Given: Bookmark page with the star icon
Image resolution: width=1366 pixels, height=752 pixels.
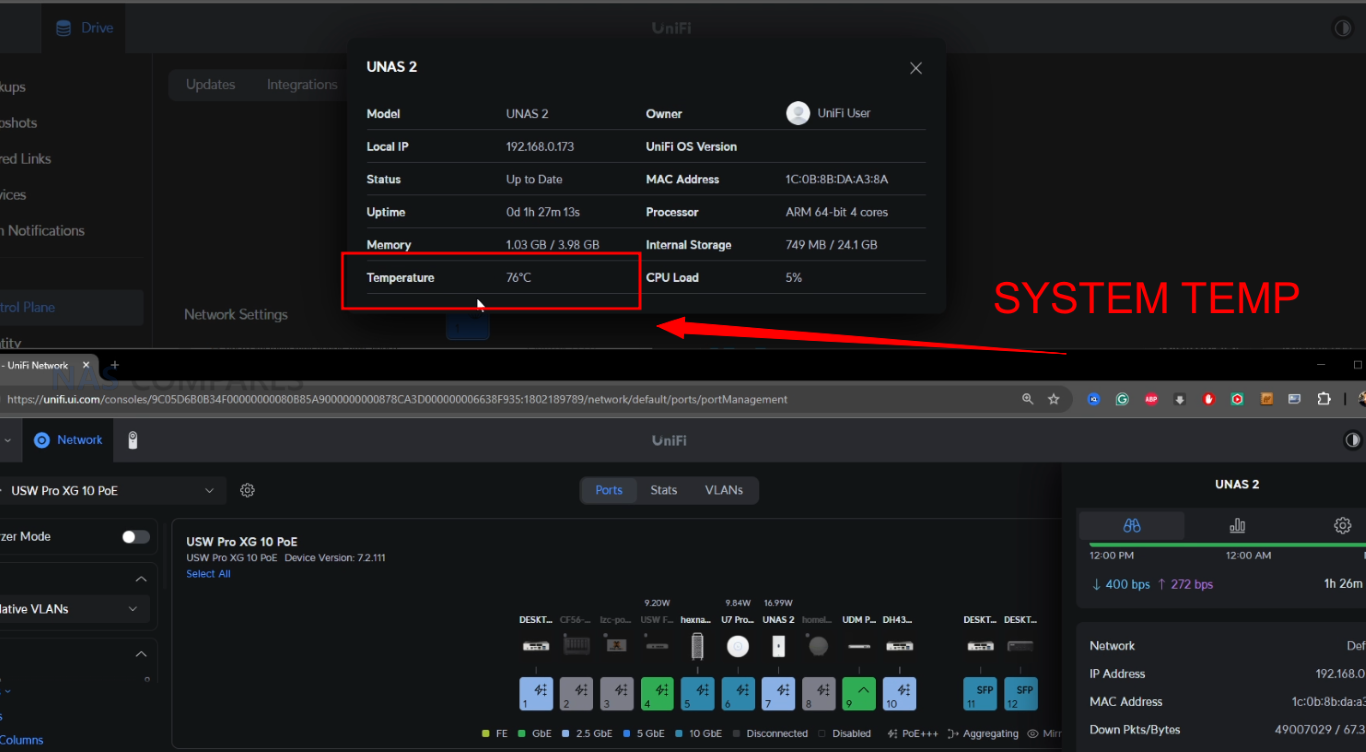Looking at the screenshot, I should (1053, 399).
